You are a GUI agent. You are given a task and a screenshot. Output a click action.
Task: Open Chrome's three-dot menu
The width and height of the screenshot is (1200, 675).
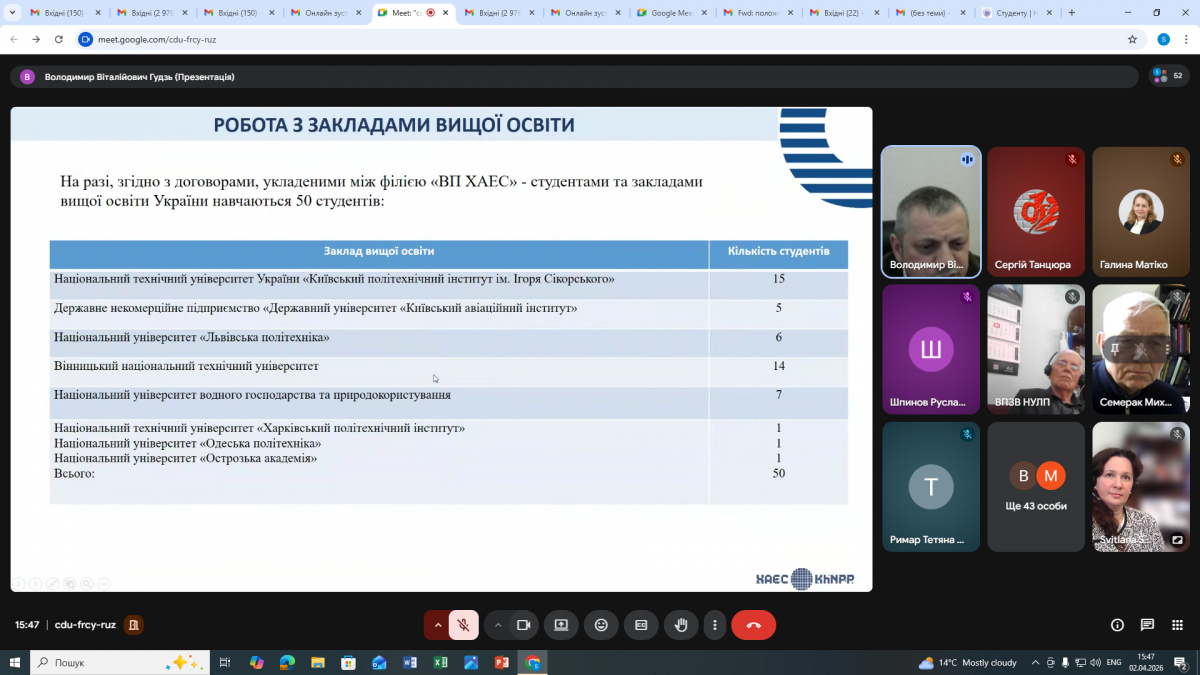(x=1186, y=39)
